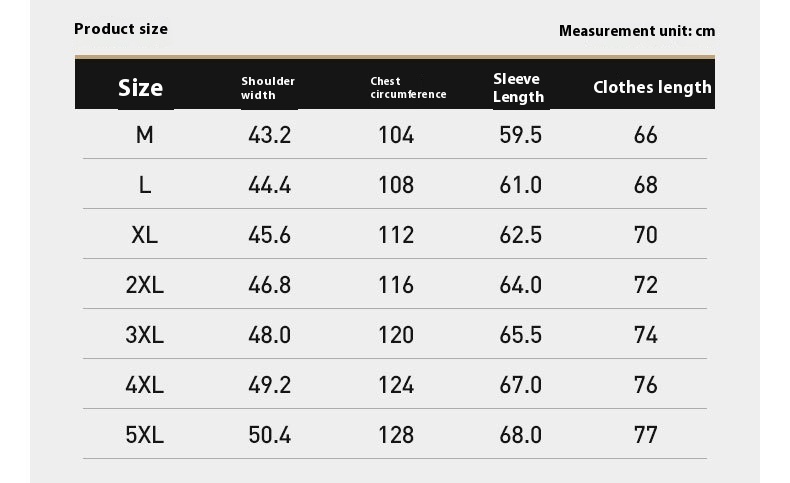Select the M size row label

[x=145, y=135]
